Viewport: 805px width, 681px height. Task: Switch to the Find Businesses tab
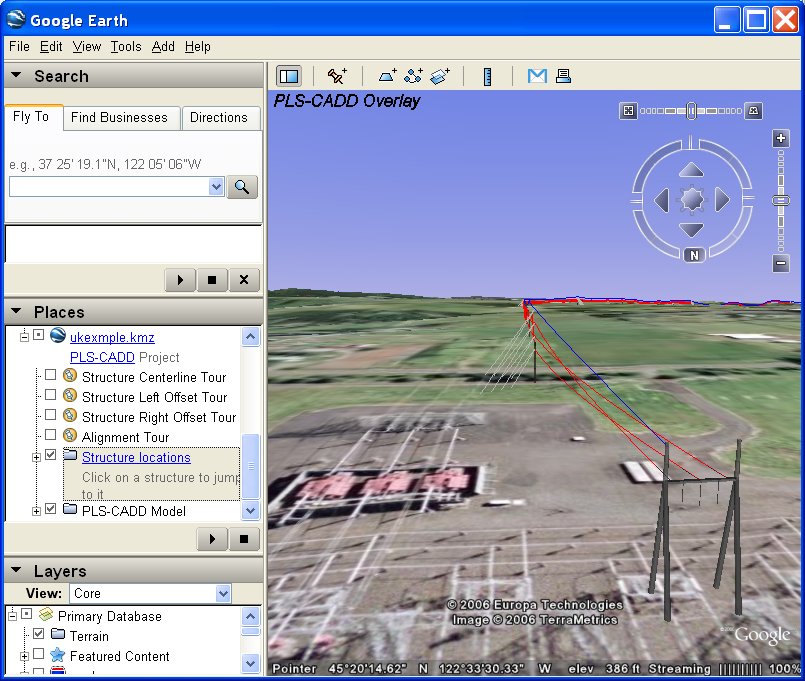[x=120, y=118]
